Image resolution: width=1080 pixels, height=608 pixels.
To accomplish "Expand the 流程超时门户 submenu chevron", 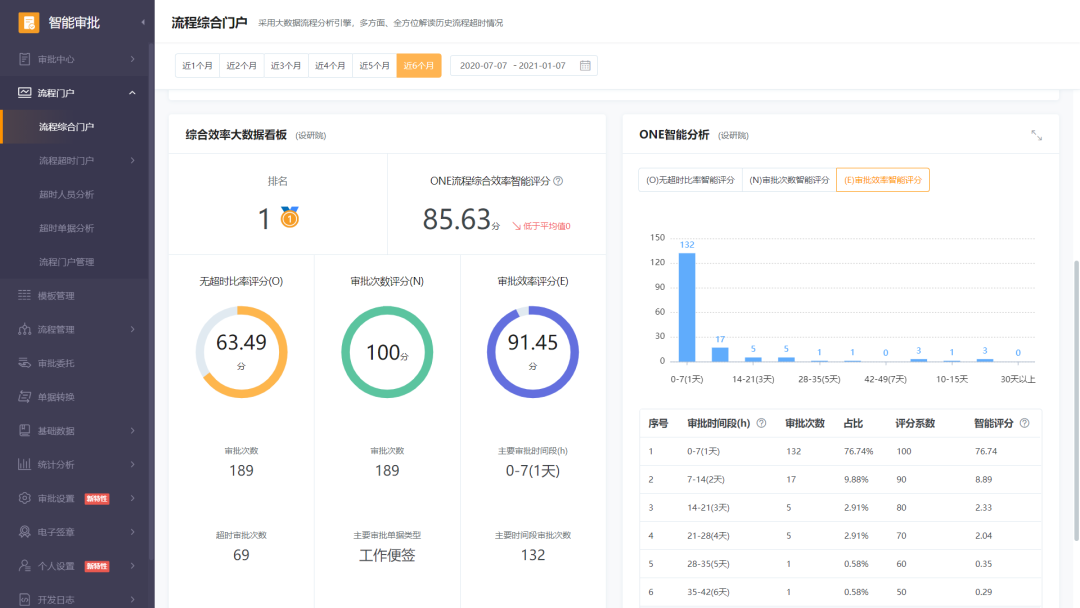I will pyautogui.click(x=132, y=160).
